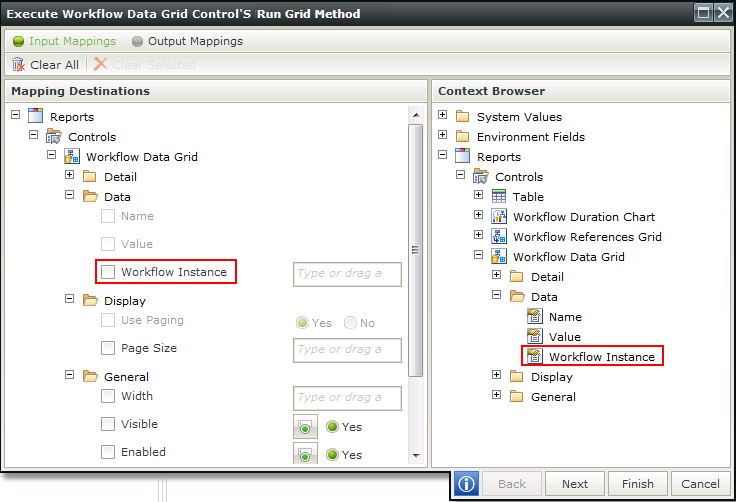Select the Yes radio for Visible

(333, 426)
